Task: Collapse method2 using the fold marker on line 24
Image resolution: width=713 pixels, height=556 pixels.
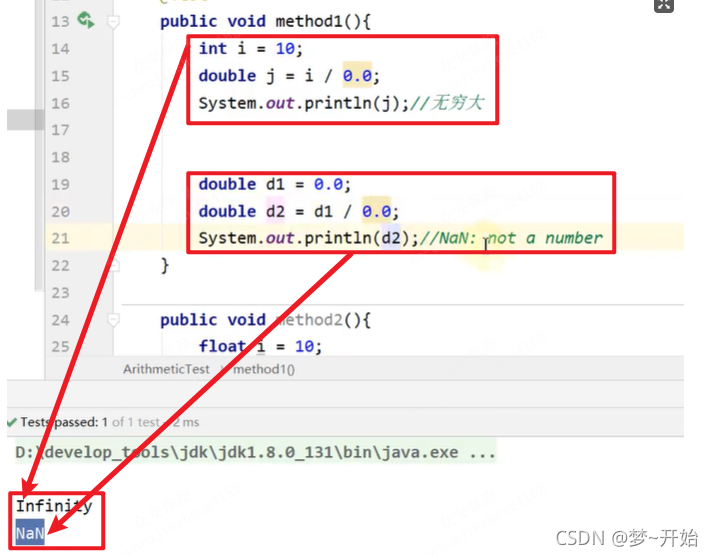Action: coord(113,320)
